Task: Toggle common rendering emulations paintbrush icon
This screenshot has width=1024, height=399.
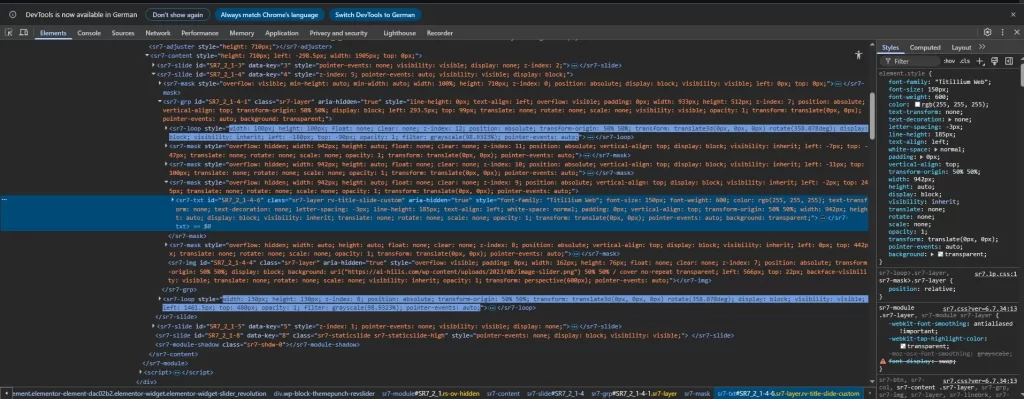Action: click(994, 61)
